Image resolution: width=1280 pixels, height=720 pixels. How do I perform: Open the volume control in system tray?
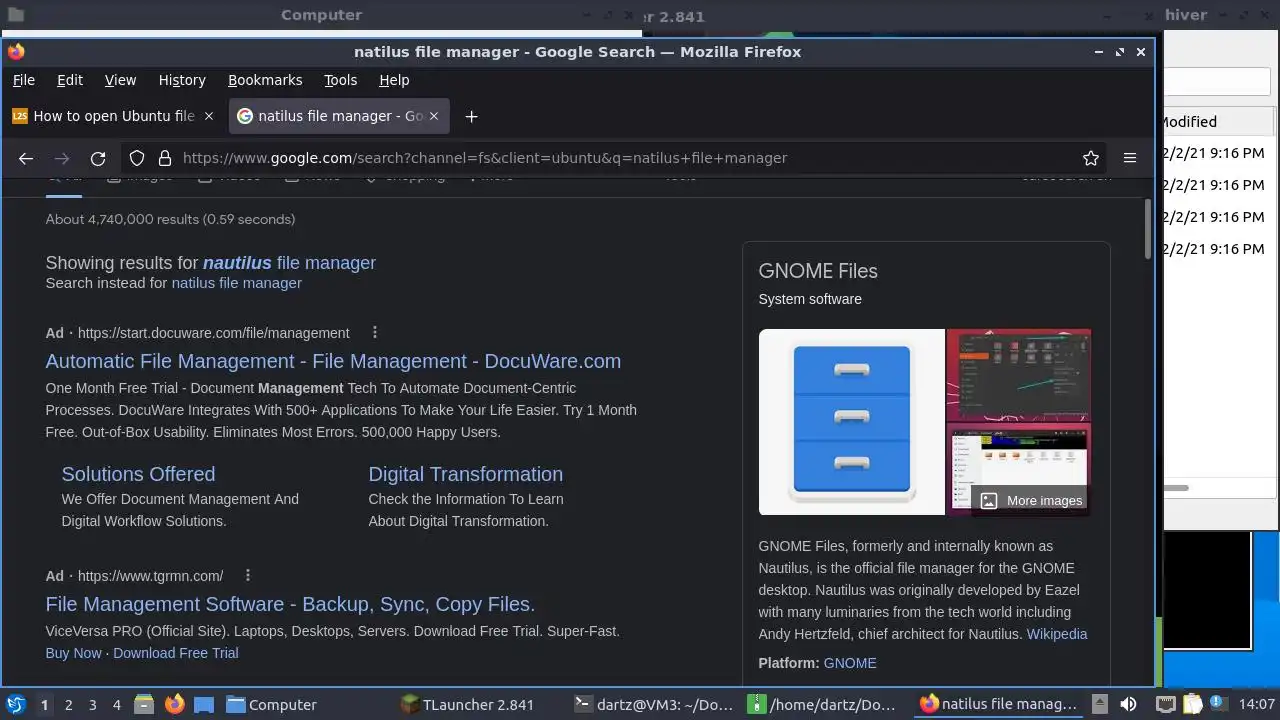point(1128,704)
